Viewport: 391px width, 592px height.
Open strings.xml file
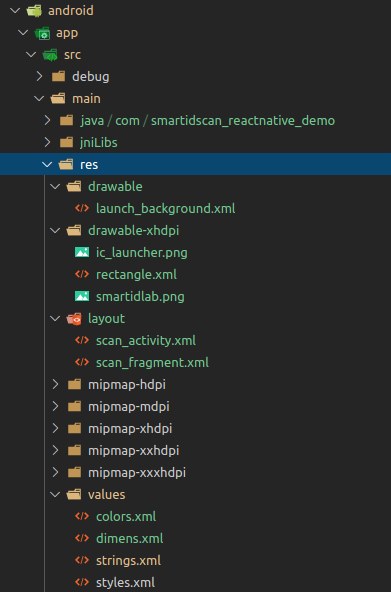129,560
